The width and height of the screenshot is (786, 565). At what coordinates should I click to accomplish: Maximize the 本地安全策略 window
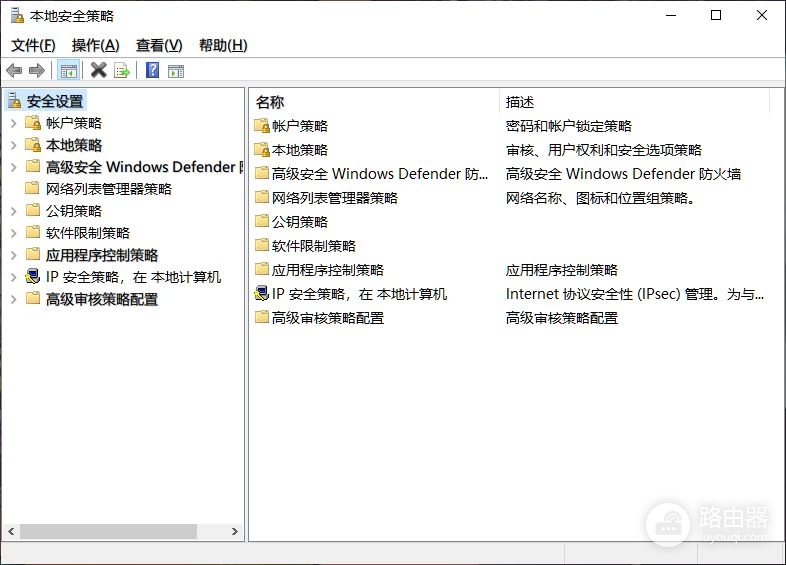click(716, 16)
